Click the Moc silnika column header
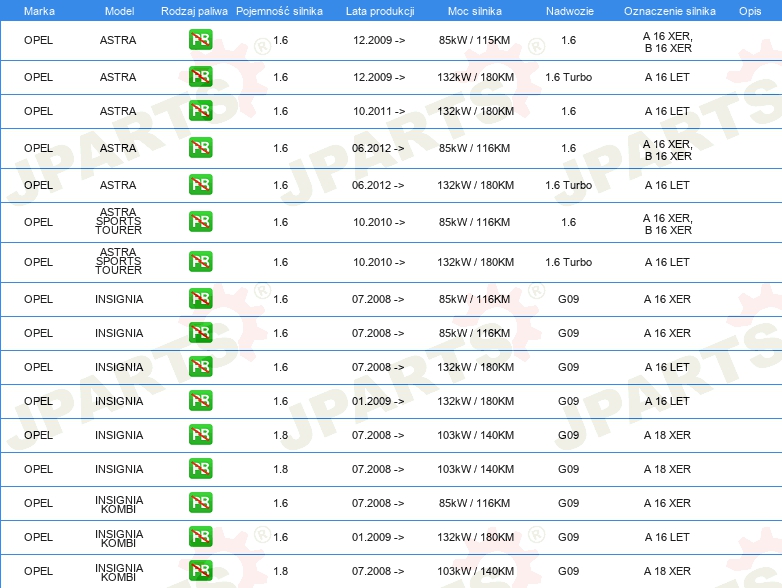This screenshot has height=588, width=782. click(475, 10)
